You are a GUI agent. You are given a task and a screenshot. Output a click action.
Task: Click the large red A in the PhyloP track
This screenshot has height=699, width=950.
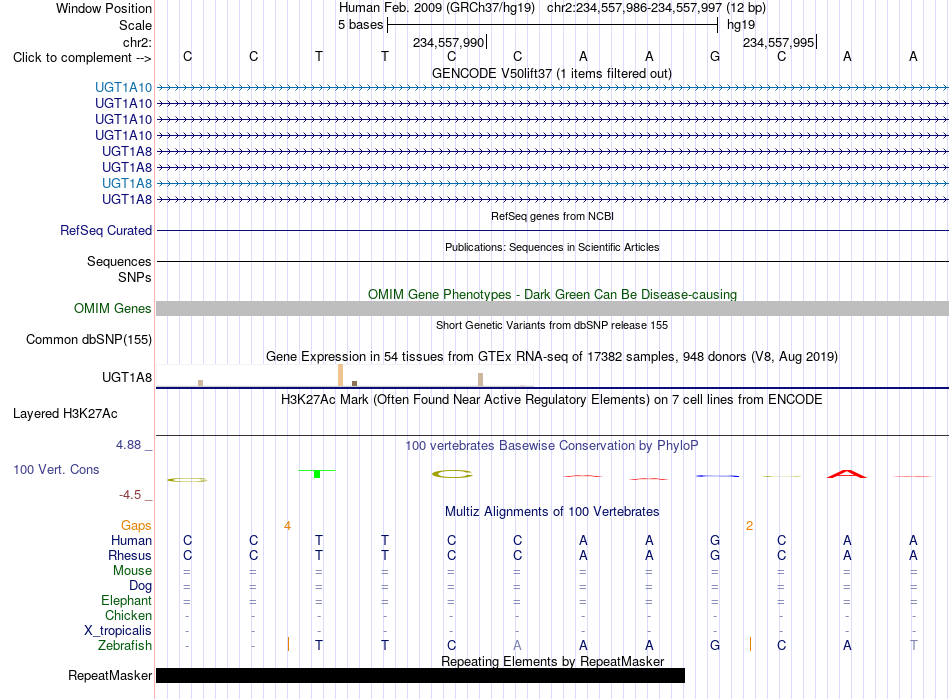[847, 474]
